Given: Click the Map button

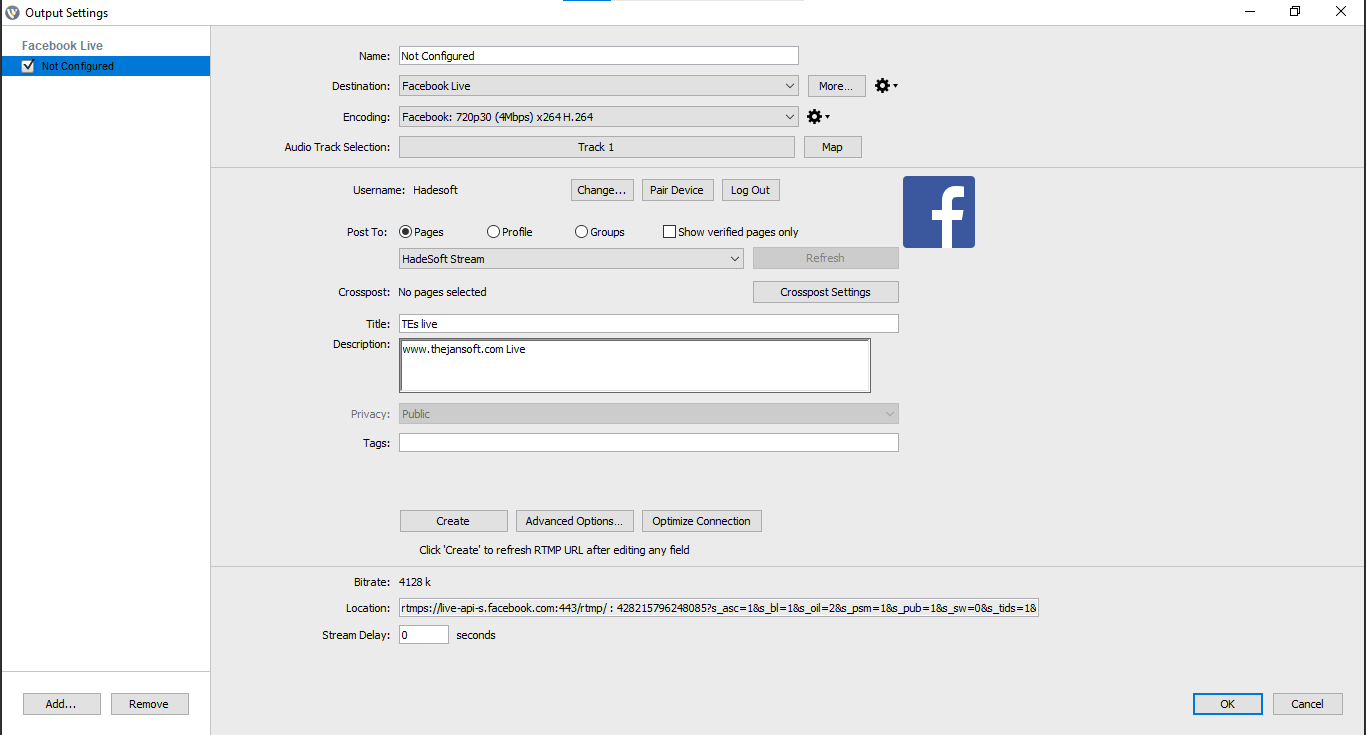Looking at the screenshot, I should click(832, 147).
